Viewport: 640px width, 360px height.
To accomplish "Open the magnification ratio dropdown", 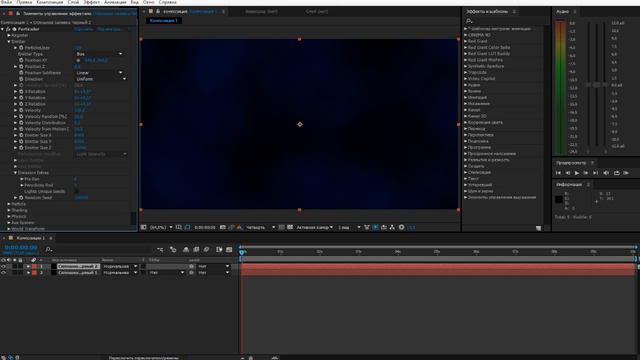I will [161, 227].
